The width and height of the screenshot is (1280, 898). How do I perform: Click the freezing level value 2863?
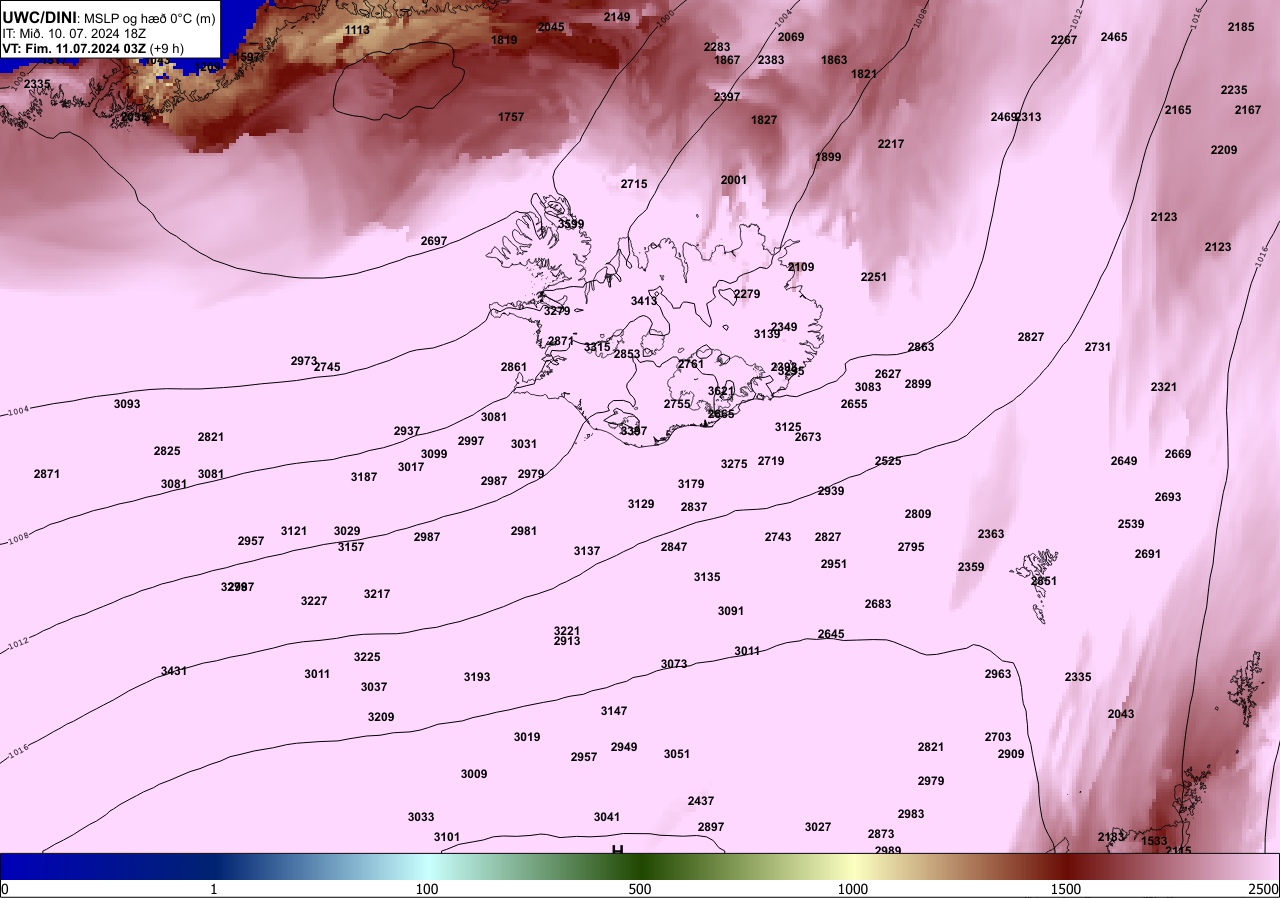click(921, 347)
